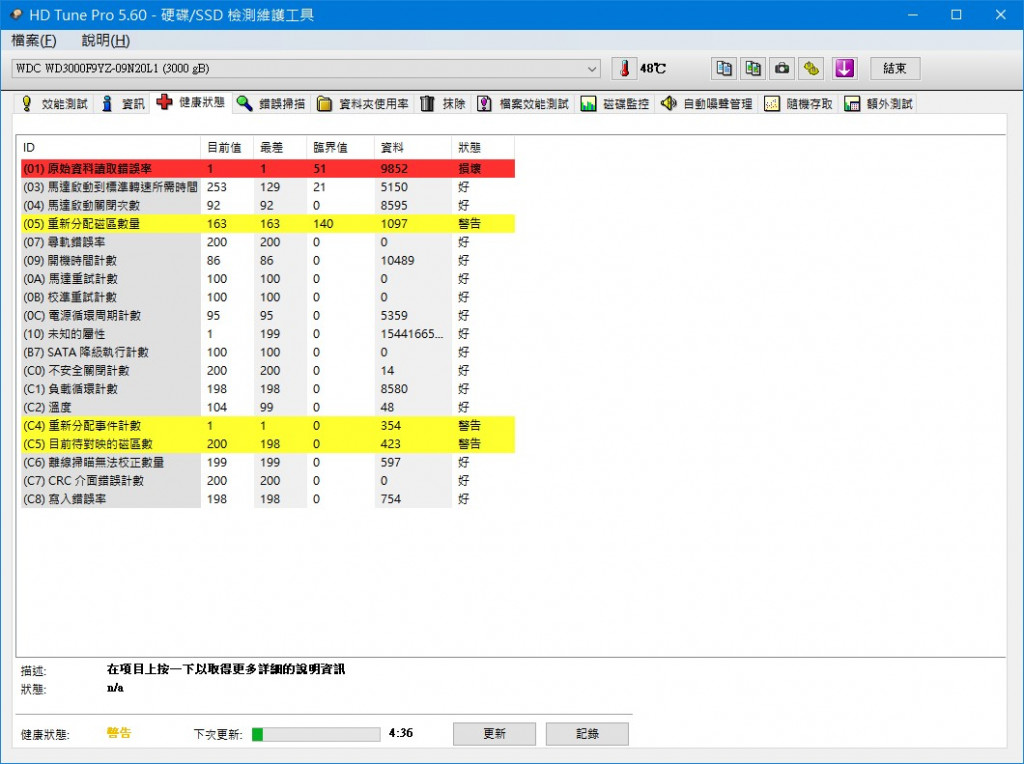
Task: Open the options gear icon
Action: pos(811,69)
